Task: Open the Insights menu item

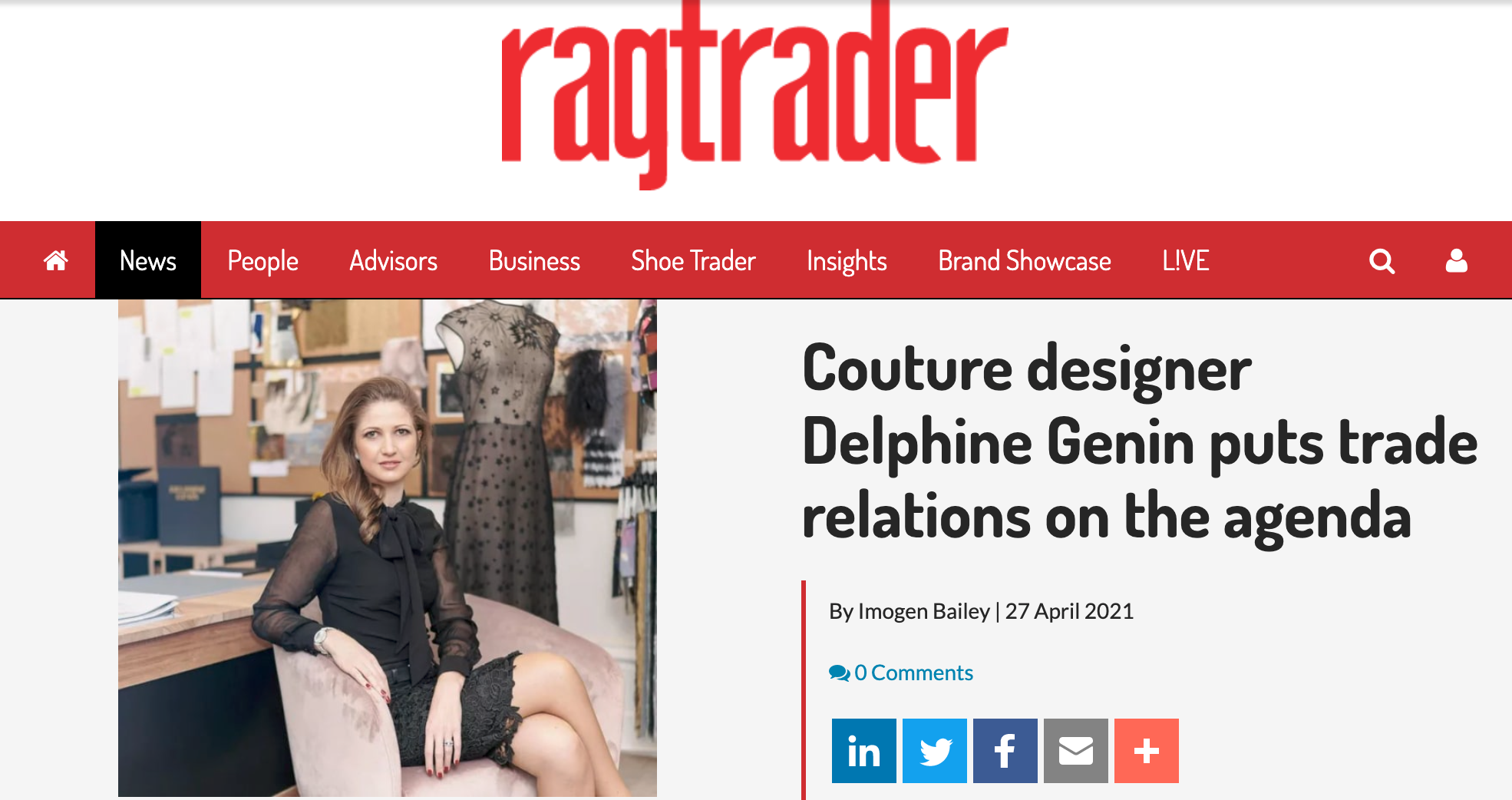Action: point(847,261)
